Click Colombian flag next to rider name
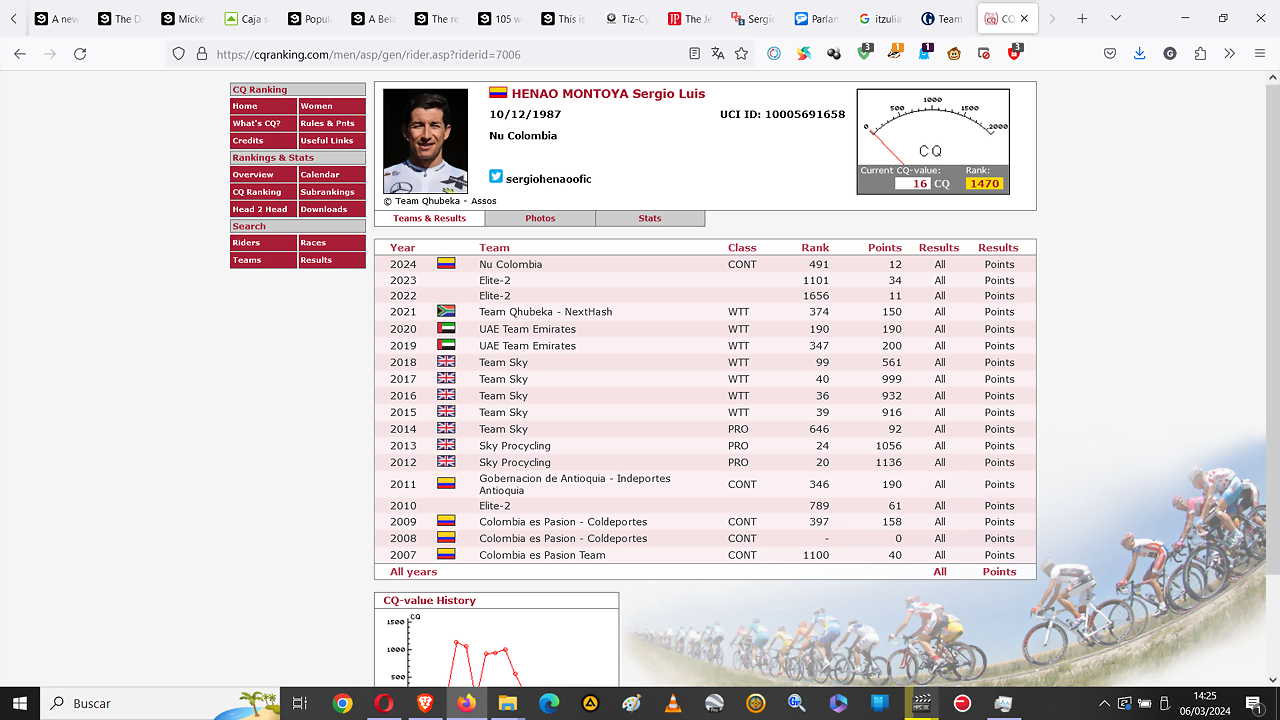This screenshot has height=720, width=1280. point(497,92)
